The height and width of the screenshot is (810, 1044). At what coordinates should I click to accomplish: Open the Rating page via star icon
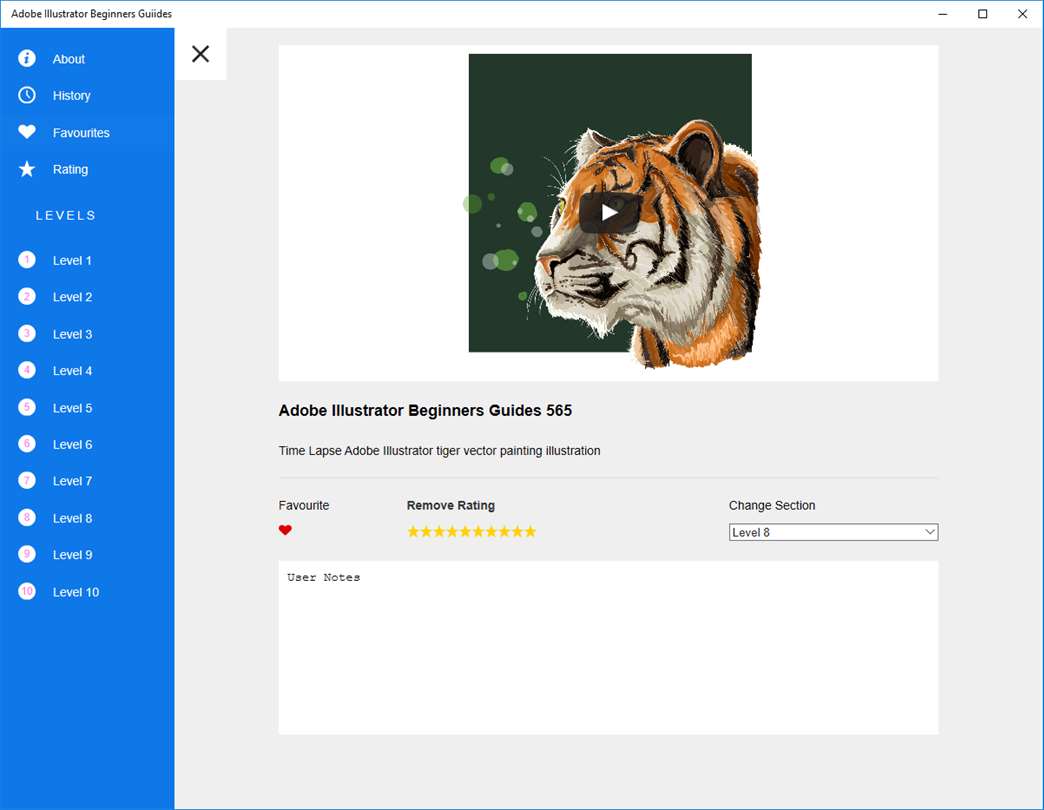[27, 169]
